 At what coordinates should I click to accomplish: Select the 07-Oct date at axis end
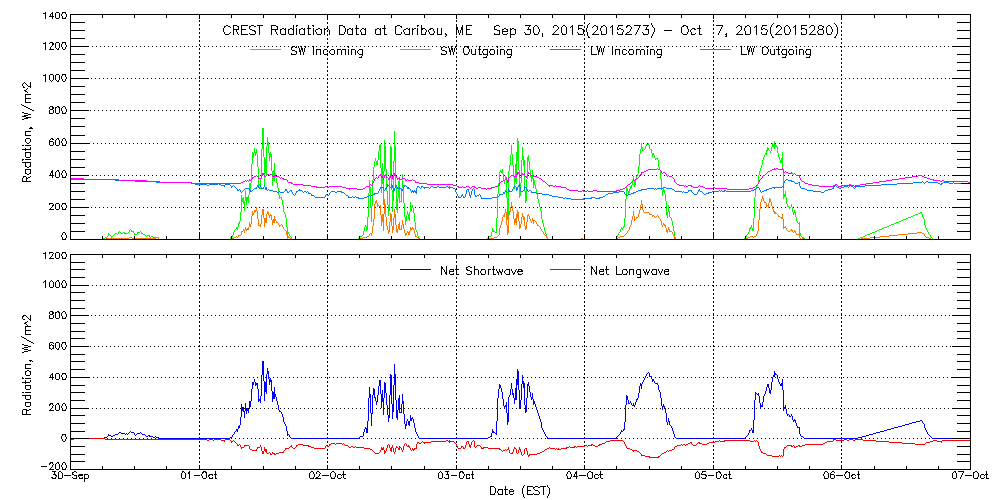[967, 477]
